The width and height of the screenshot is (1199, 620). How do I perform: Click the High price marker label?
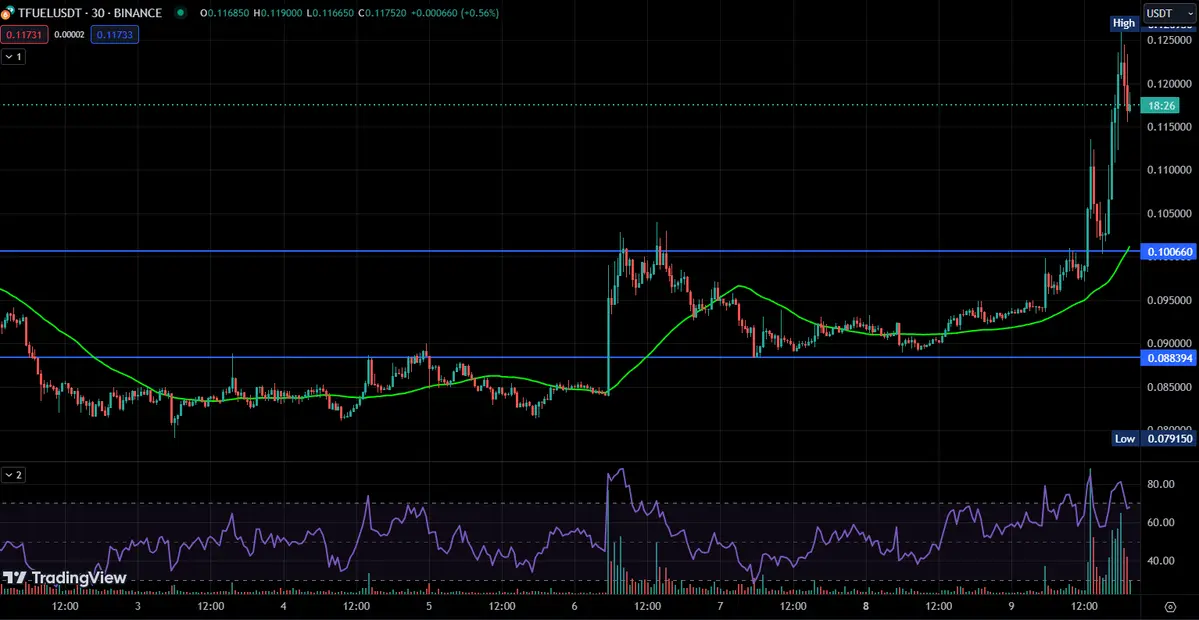click(1123, 23)
